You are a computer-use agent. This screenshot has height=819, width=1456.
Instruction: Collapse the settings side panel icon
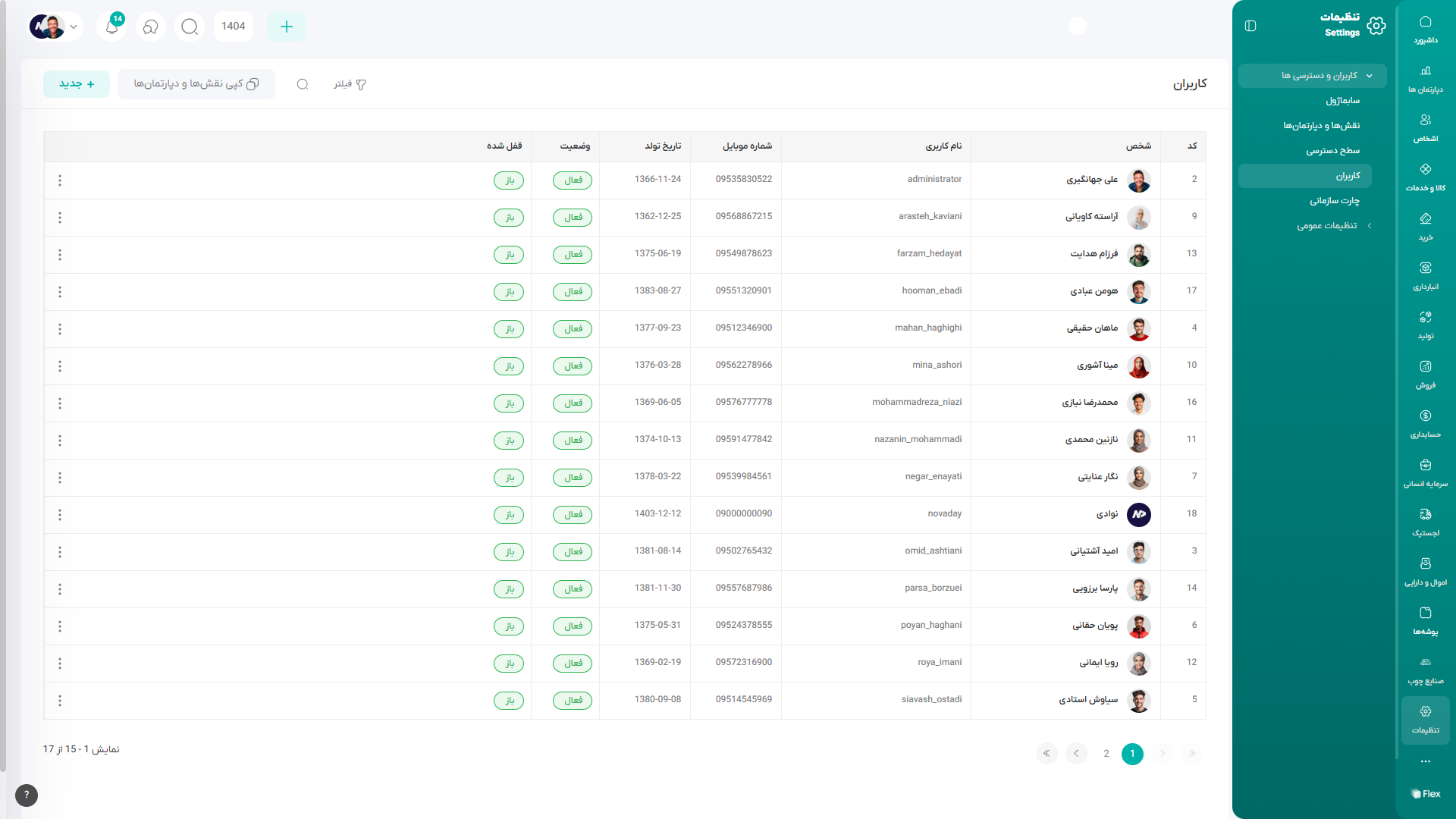1250,26
